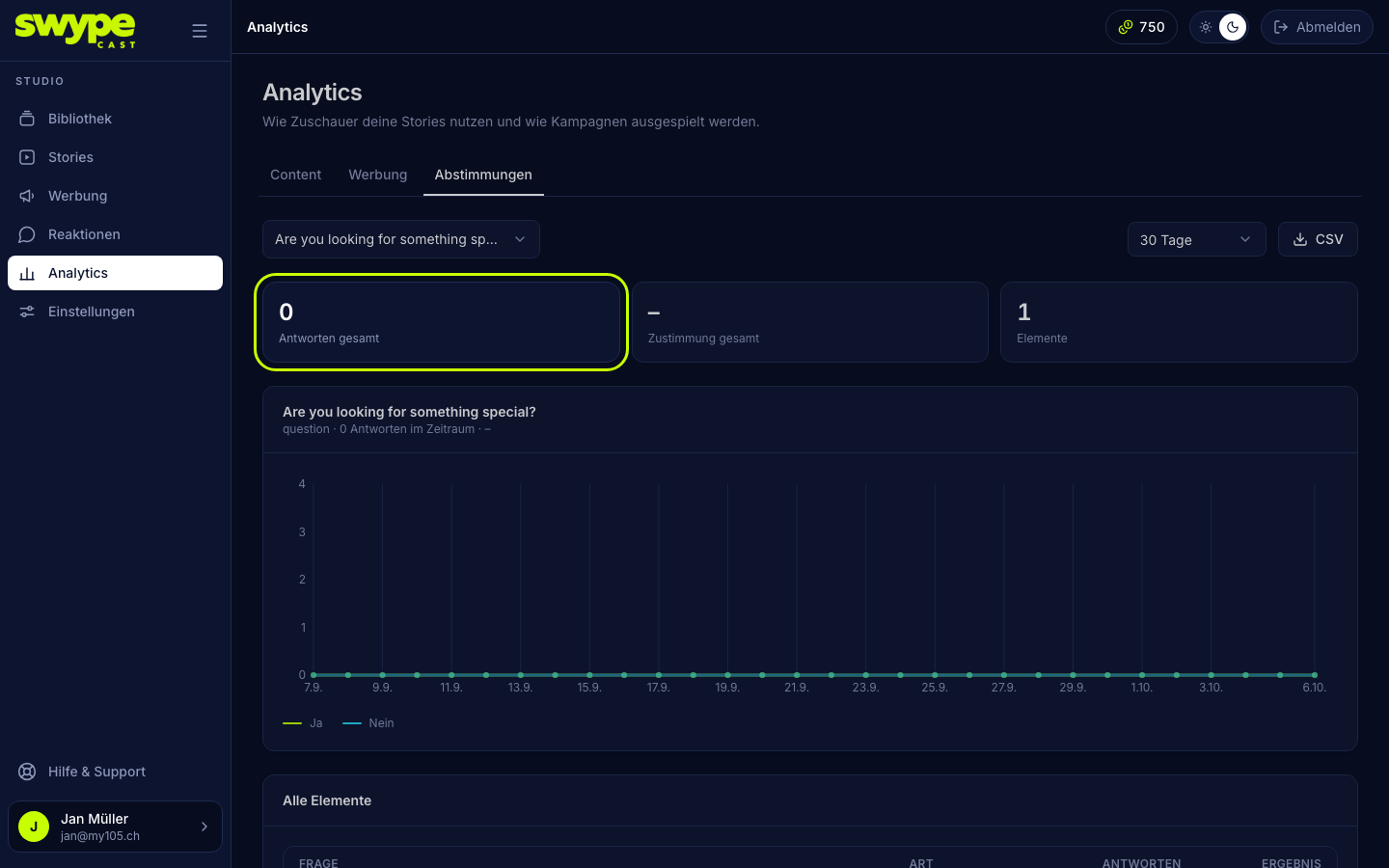Open Reaktionen in the sidebar
Screen dimensions: 1389x868
click(x=115, y=234)
